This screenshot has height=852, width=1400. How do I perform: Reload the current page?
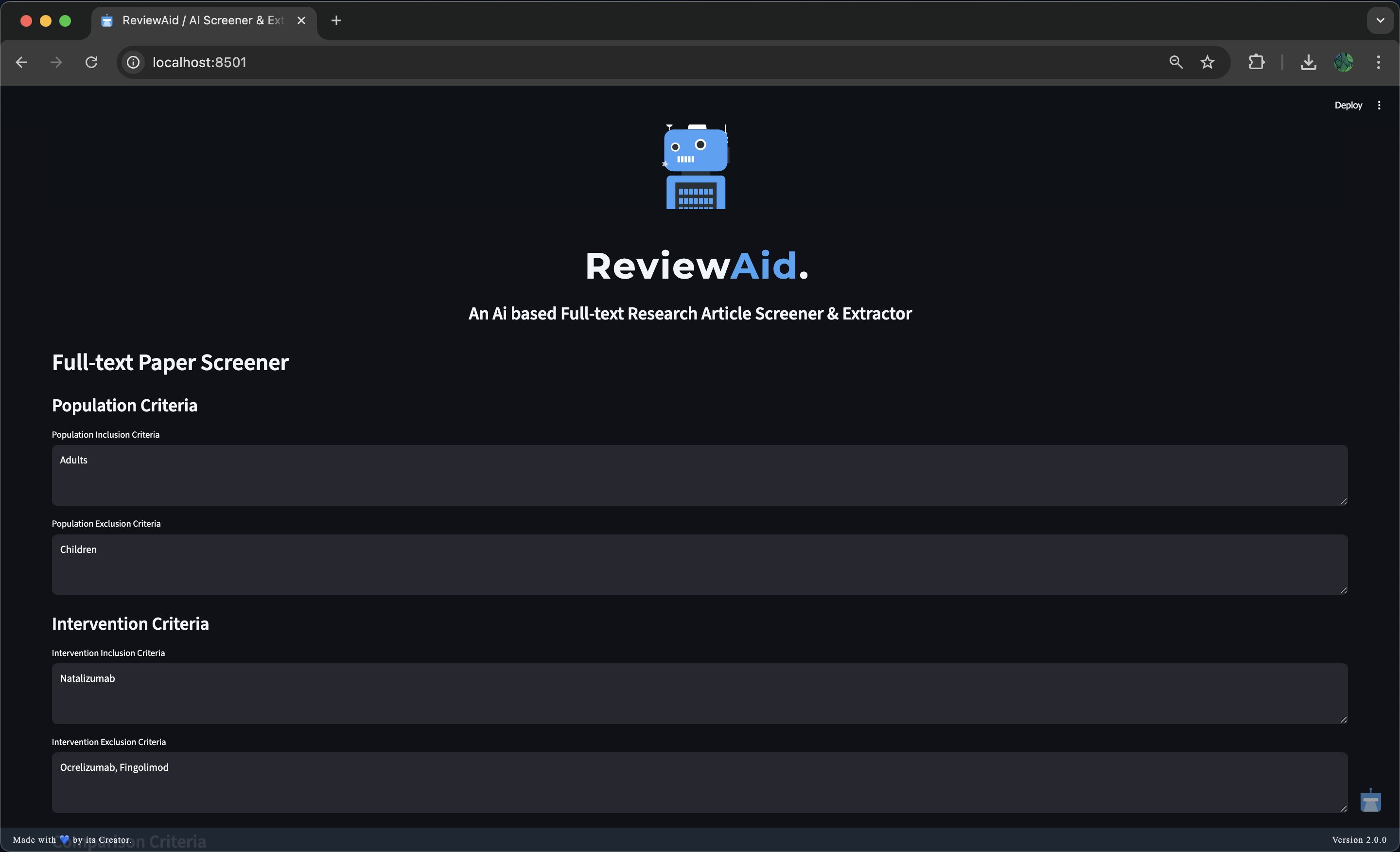point(91,62)
